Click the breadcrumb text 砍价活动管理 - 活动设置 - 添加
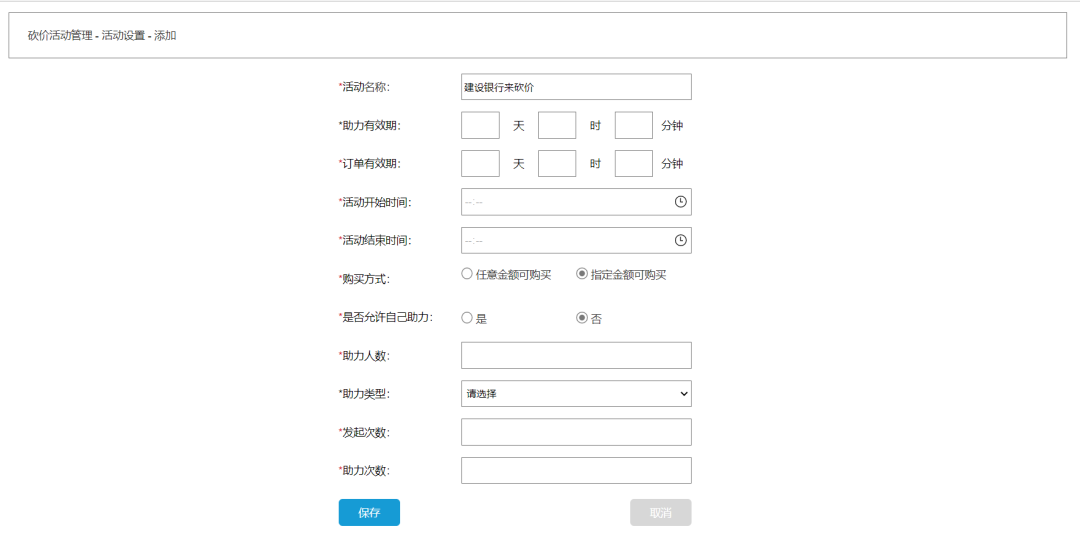Image resolution: width=1080 pixels, height=537 pixels. [x=102, y=35]
